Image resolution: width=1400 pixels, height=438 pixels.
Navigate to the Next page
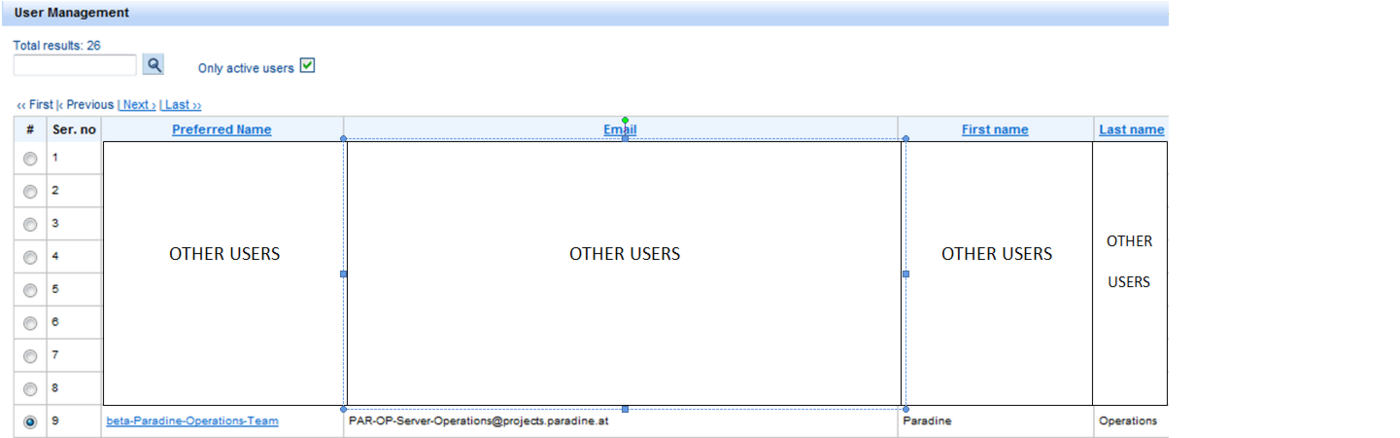click(138, 105)
